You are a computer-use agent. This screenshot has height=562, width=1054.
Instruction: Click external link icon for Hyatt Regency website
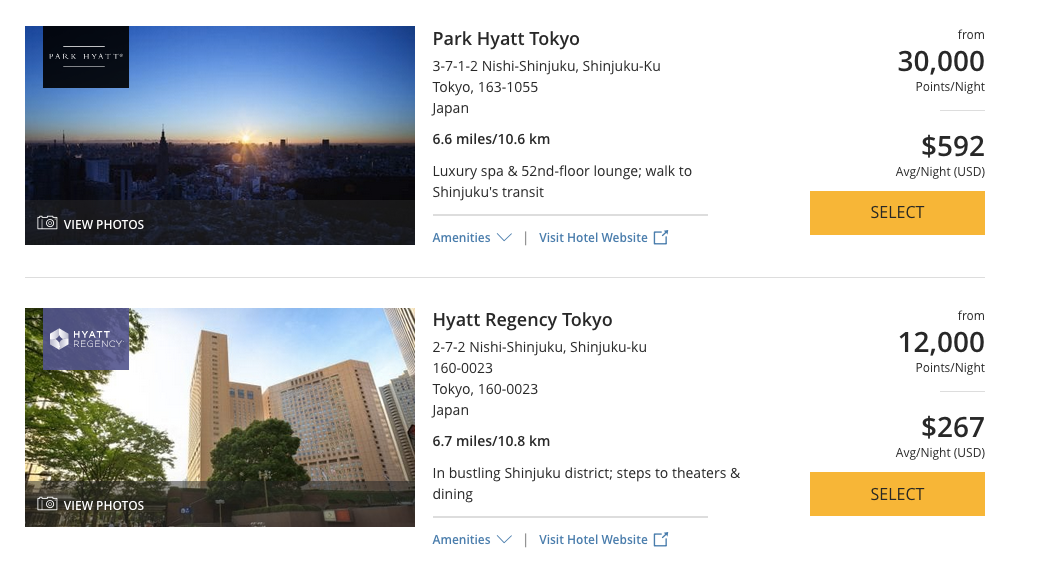coord(660,540)
